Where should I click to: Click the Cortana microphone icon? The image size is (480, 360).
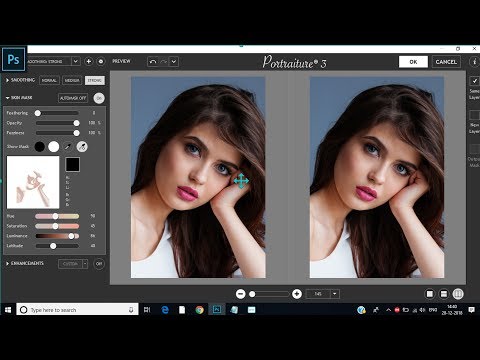131,310
